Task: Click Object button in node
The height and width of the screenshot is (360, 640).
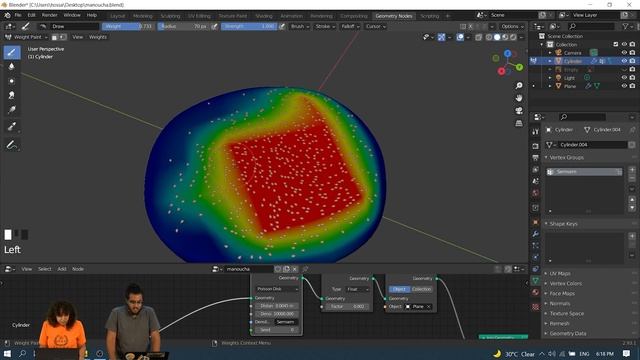Action: point(399,289)
